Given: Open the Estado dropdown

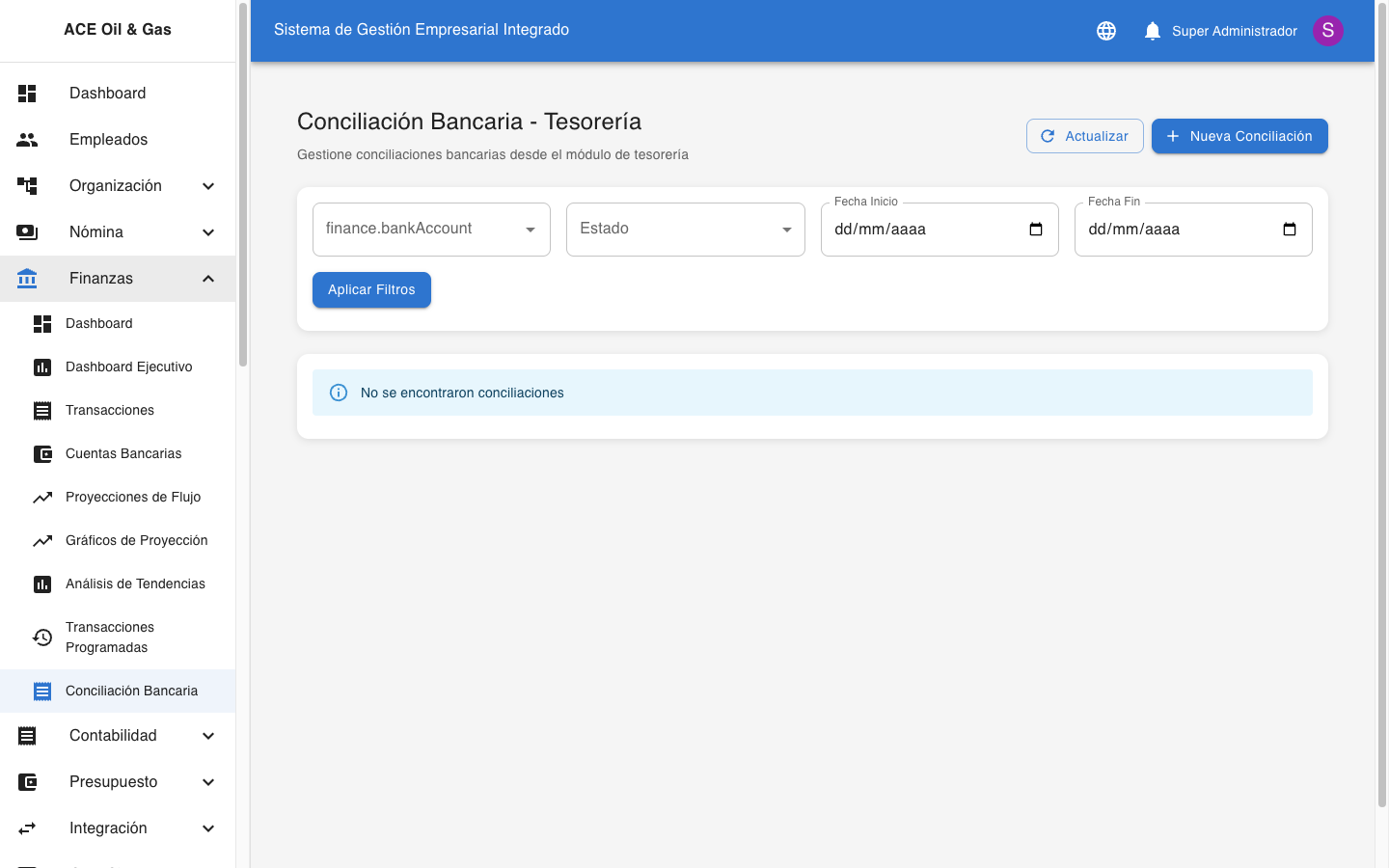Looking at the screenshot, I should pos(685,230).
